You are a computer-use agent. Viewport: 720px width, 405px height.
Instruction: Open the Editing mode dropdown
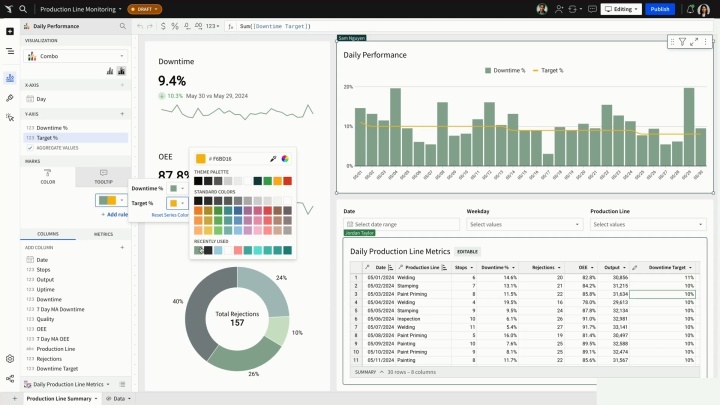point(621,9)
